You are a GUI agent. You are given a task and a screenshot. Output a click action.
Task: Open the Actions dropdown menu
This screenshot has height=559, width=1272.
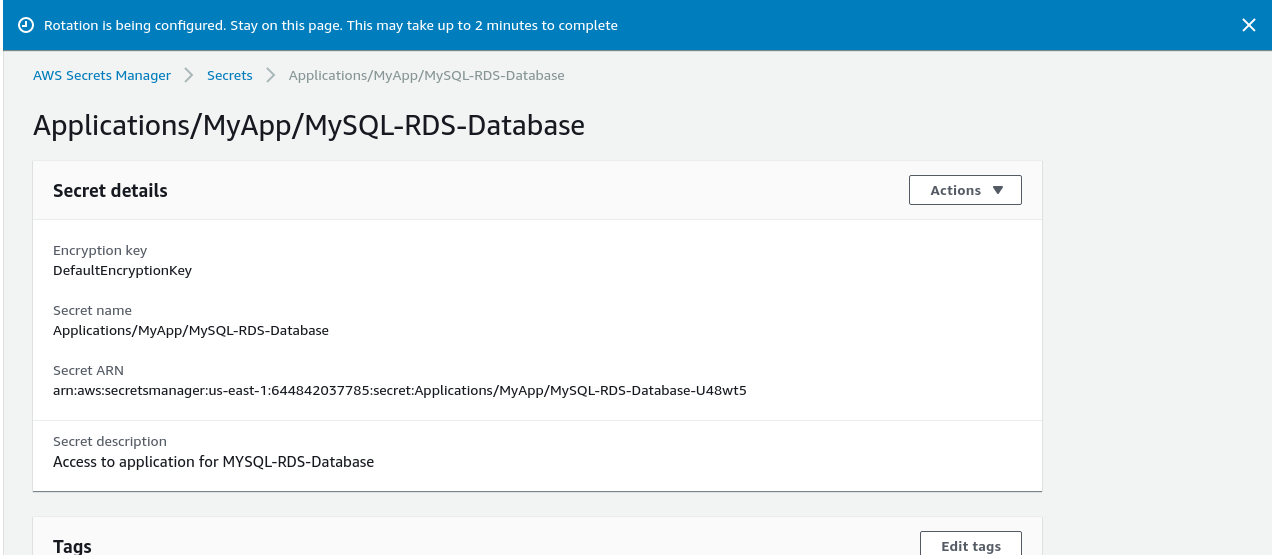[x=965, y=190]
